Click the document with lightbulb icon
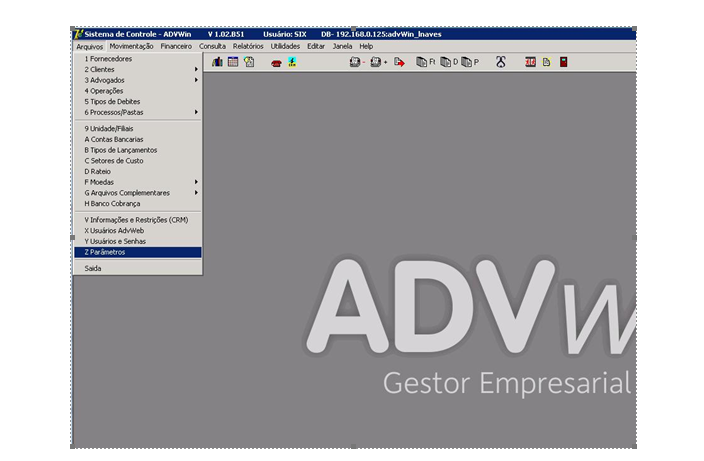Screen dimensions: 704x461 point(249,62)
